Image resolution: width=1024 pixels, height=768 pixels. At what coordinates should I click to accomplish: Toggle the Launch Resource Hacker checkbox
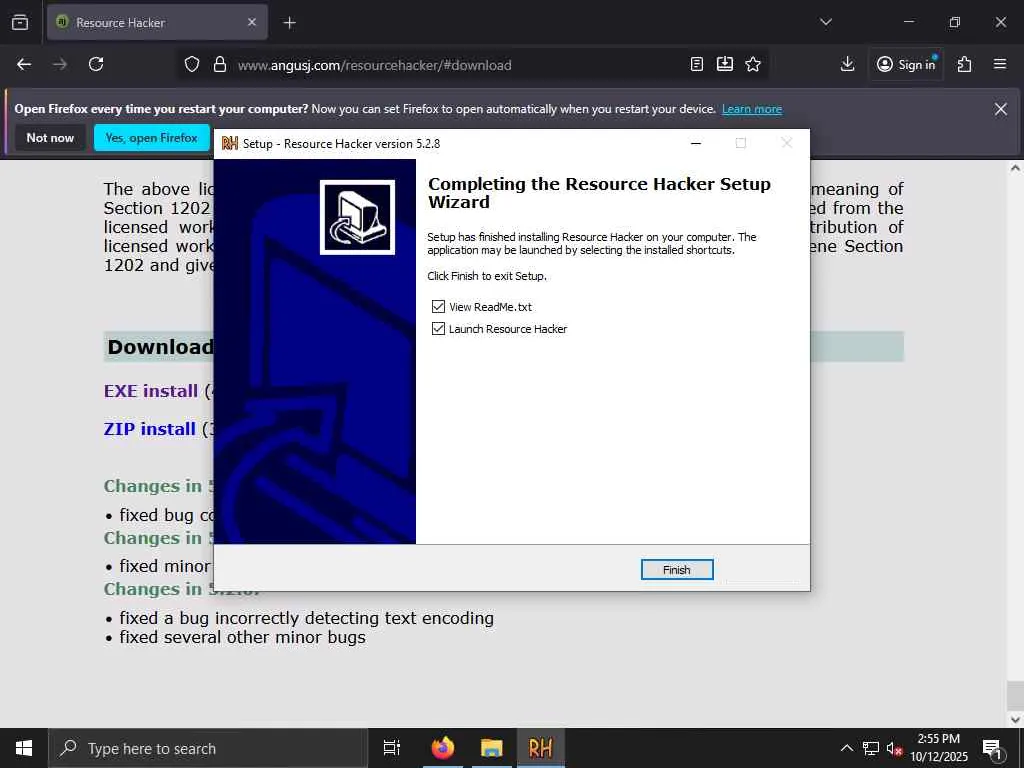click(438, 328)
